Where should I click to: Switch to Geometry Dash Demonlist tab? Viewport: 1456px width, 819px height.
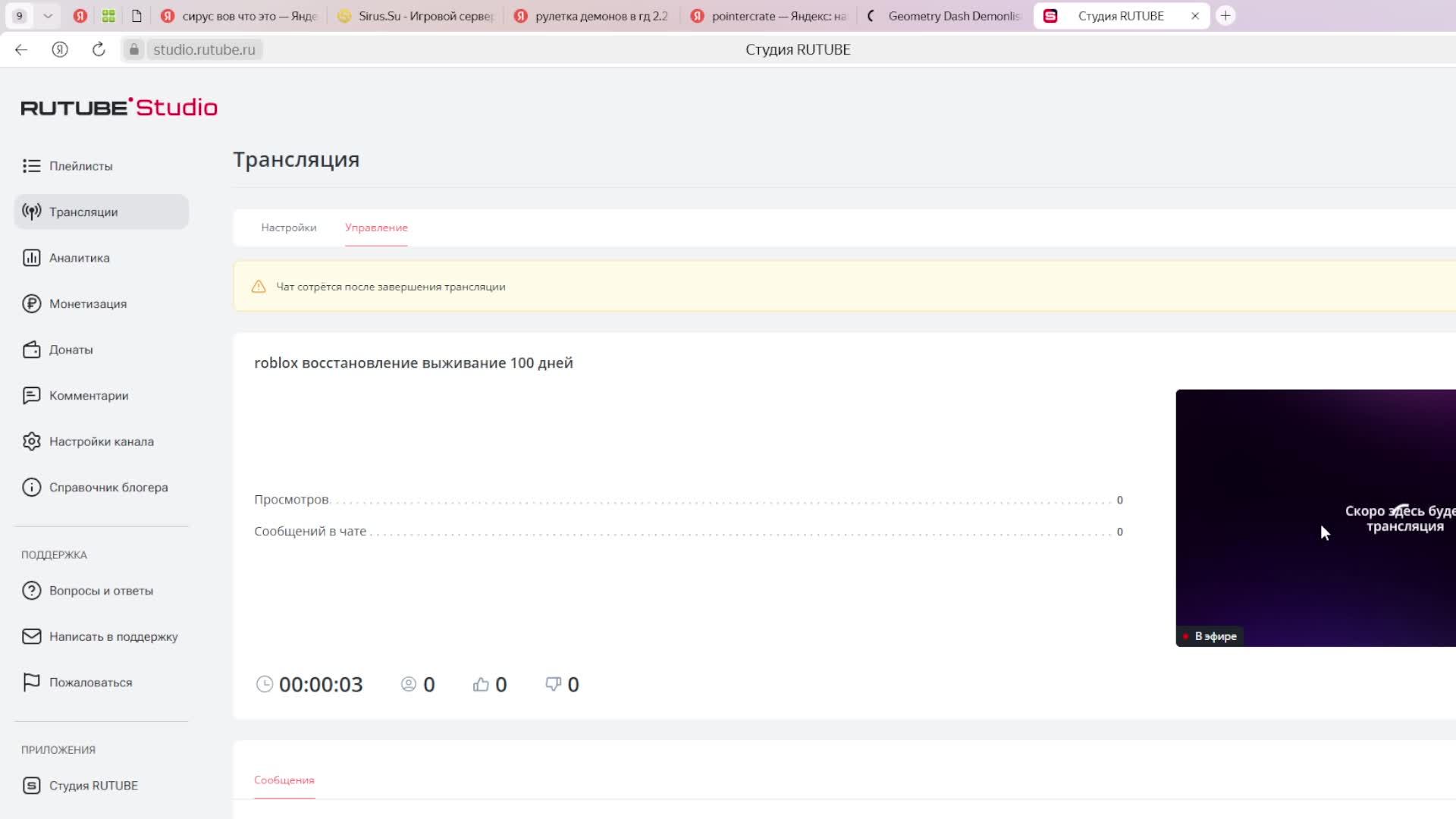point(944,16)
